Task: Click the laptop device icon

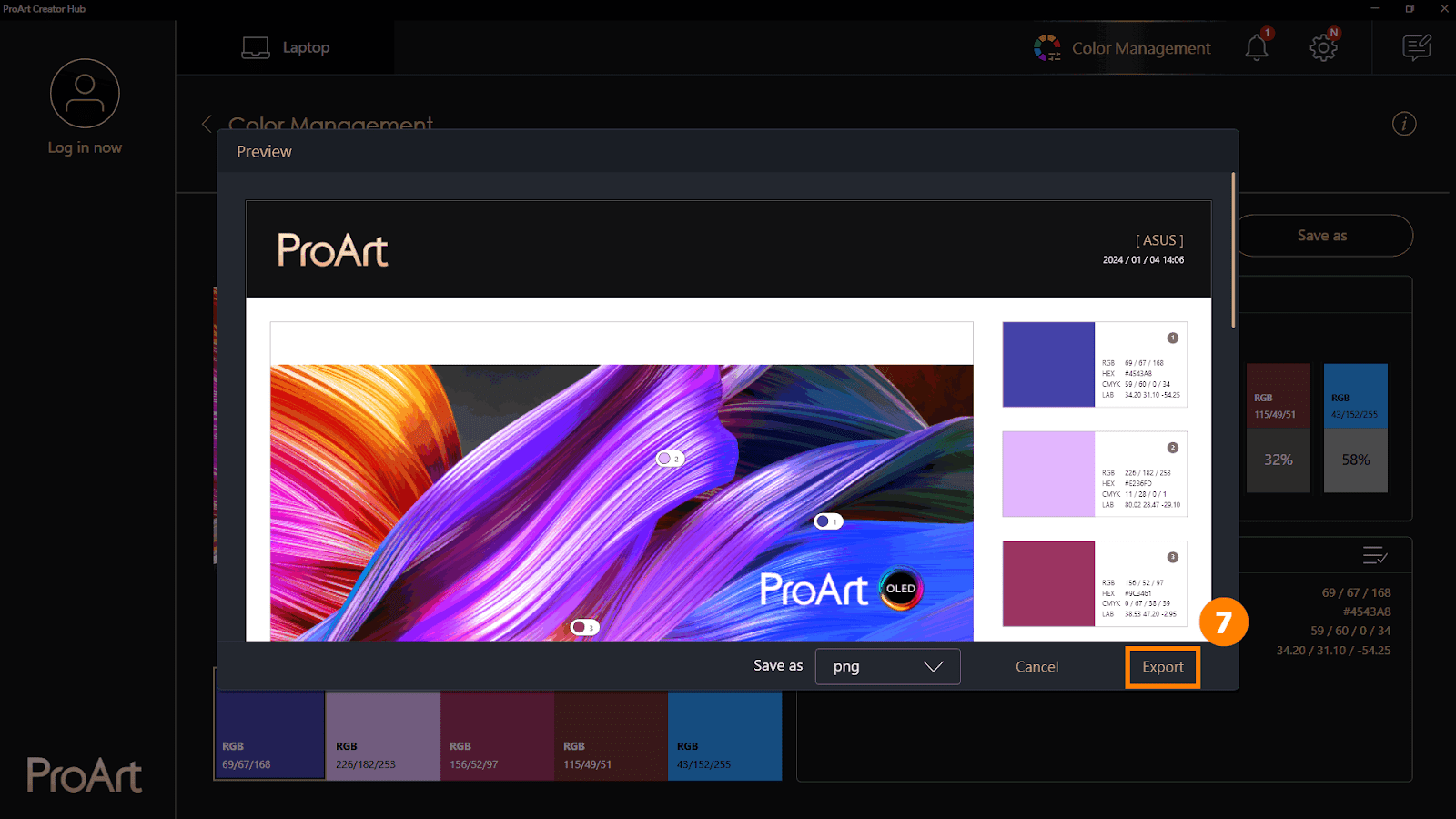Action: pos(256,47)
